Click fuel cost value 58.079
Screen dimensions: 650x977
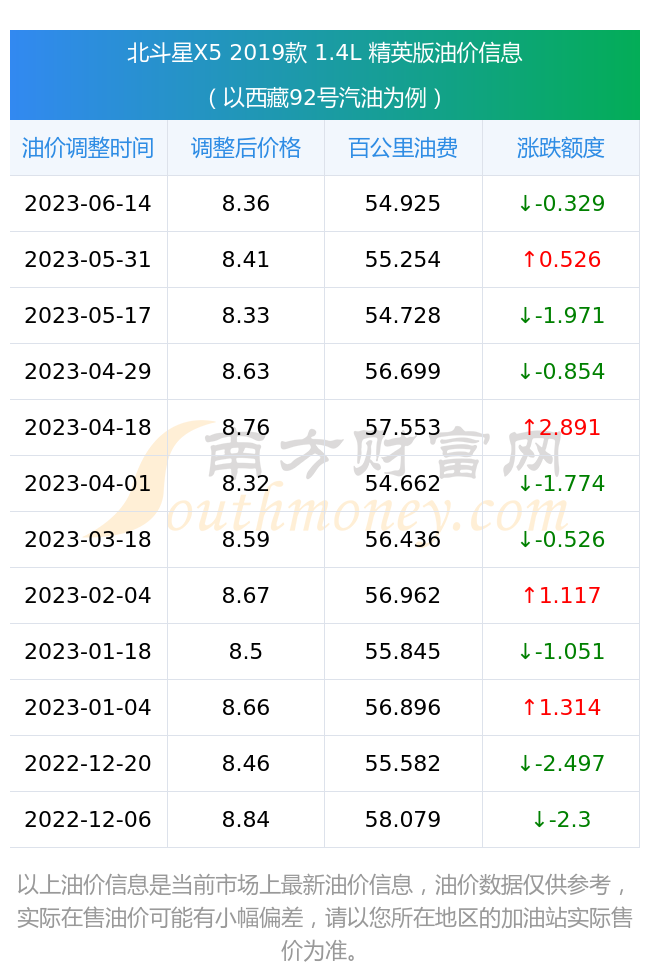[403, 821]
